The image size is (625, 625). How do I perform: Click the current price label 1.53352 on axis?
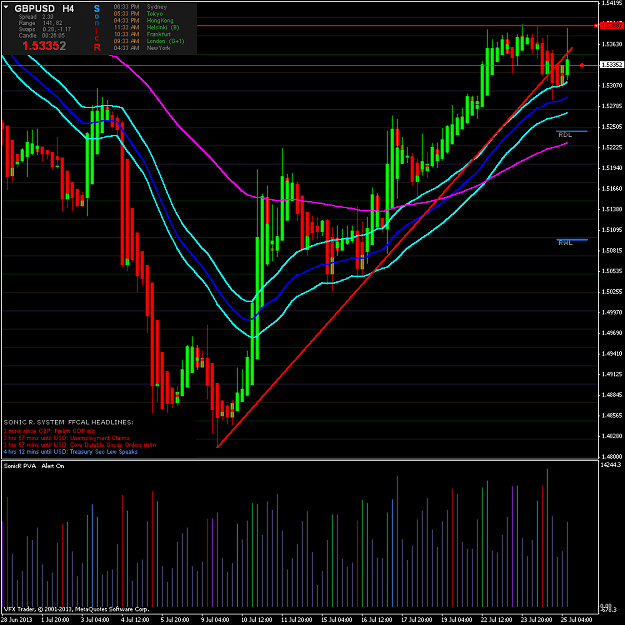tap(611, 65)
